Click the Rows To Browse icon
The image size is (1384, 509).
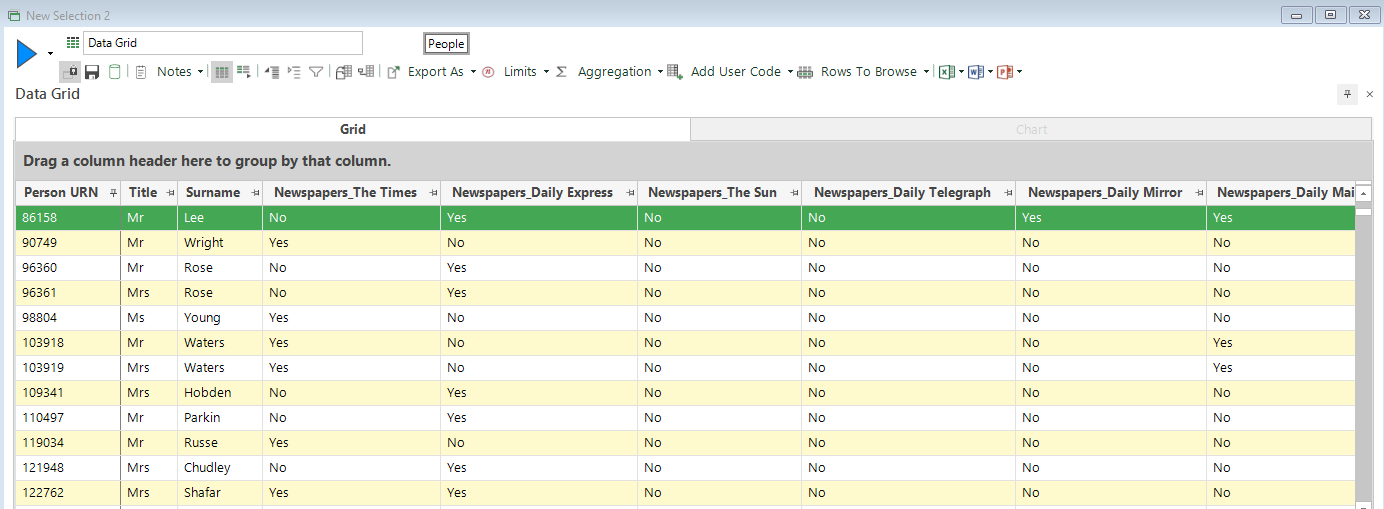[805, 72]
